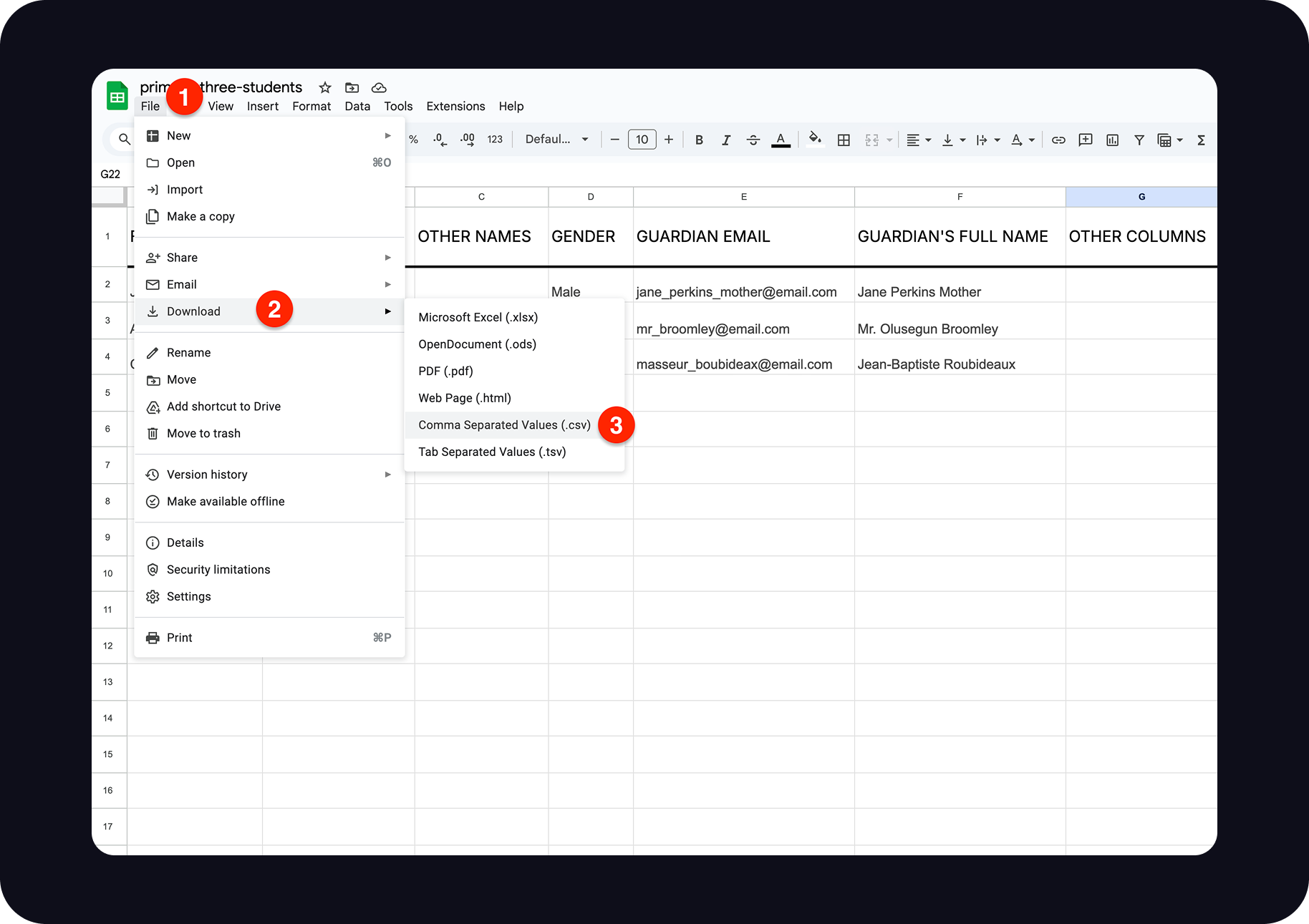The height and width of the screenshot is (924, 1309).
Task: Expand the Email submenu
Action: click(269, 284)
